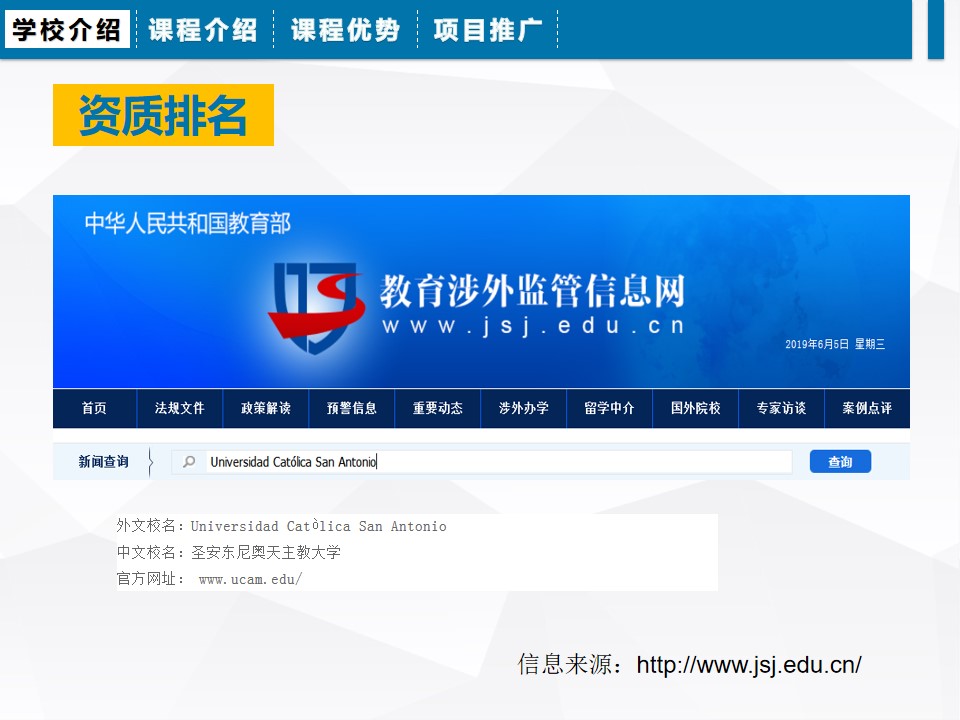Image resolution: width=960 pixels, height=720 pixels.
Task: Open the http://www.jsj.edu.cn/ source link
Action: [x=749, y=665]
